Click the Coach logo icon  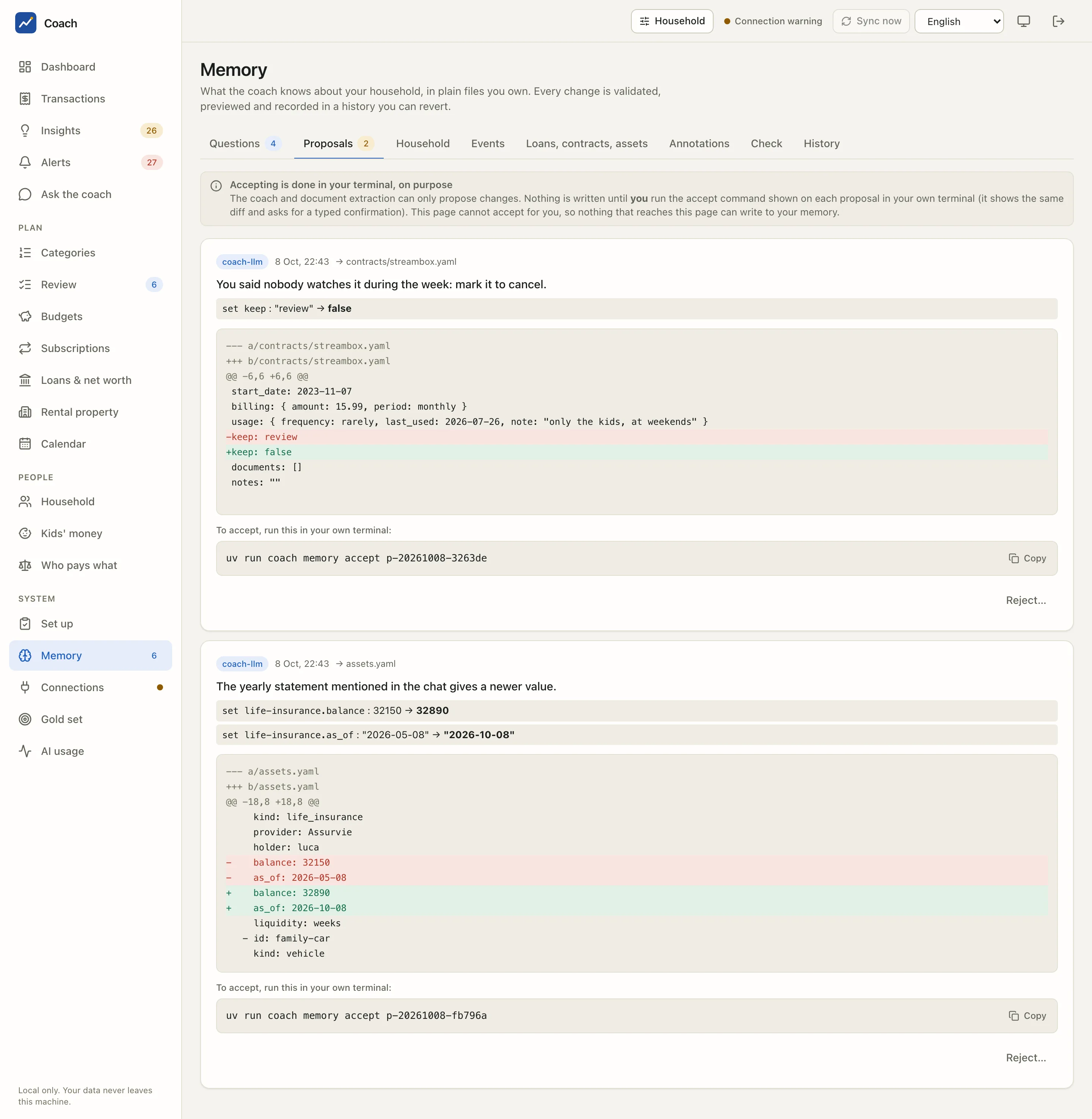tap(25, 23)
